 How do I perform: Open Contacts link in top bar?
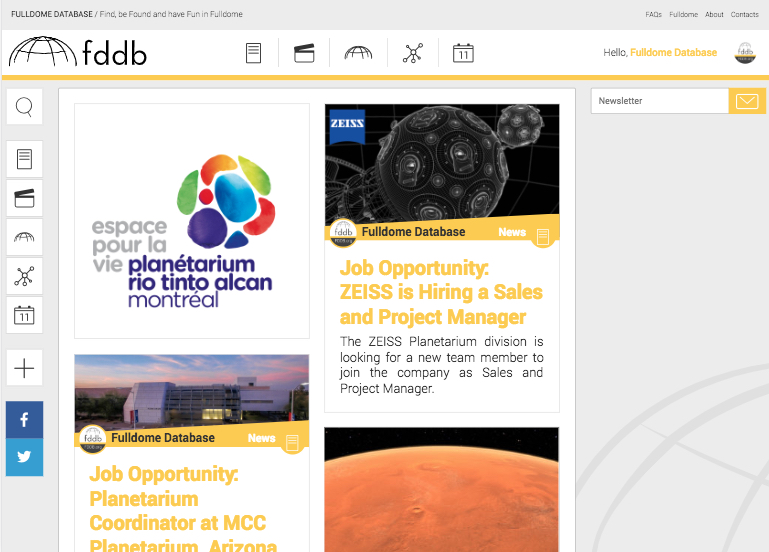pyautogui.click(x=744, y=15)
